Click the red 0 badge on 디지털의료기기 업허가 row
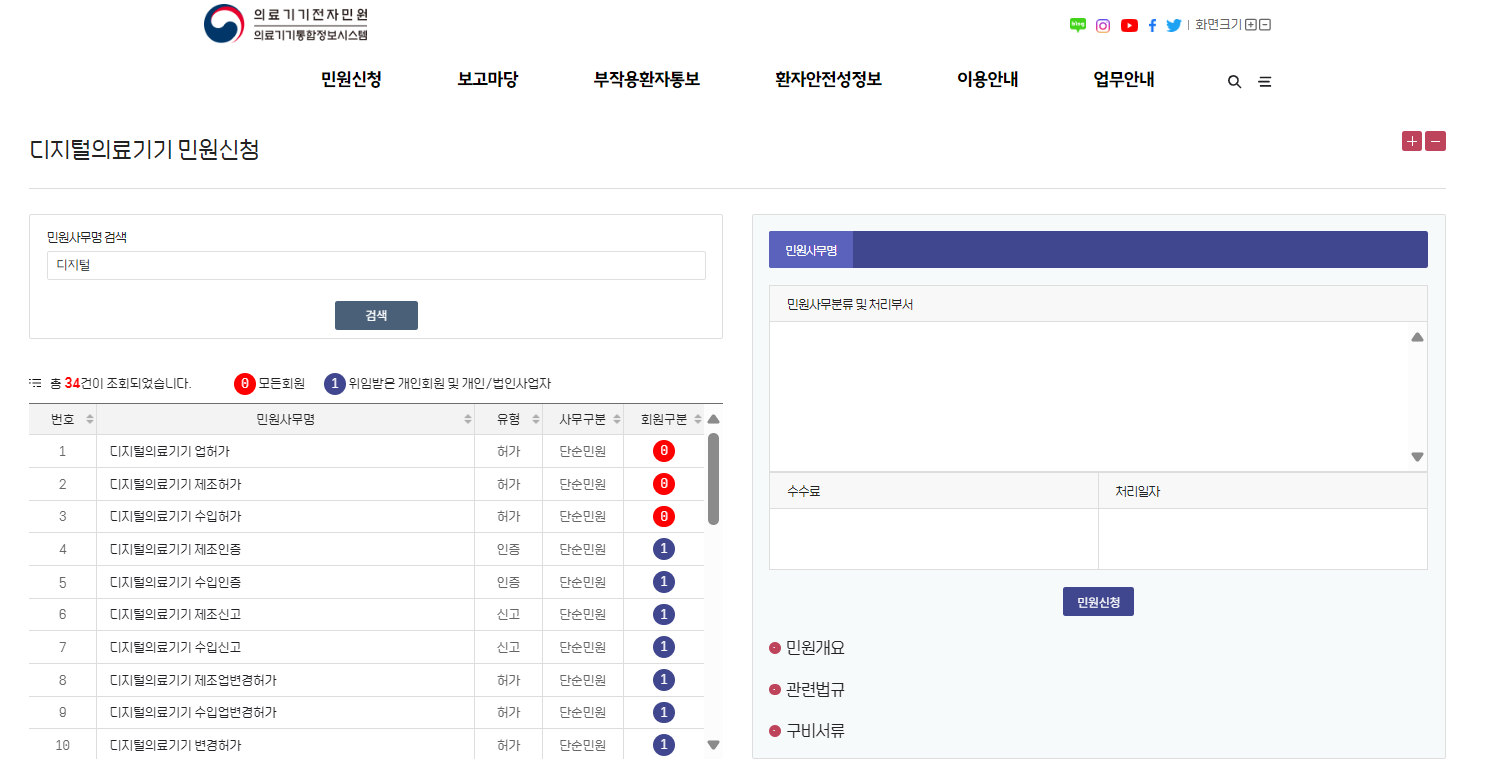The width and height of the screenshot is (1498, 778). pyautogui.click(x=663, y=451)
